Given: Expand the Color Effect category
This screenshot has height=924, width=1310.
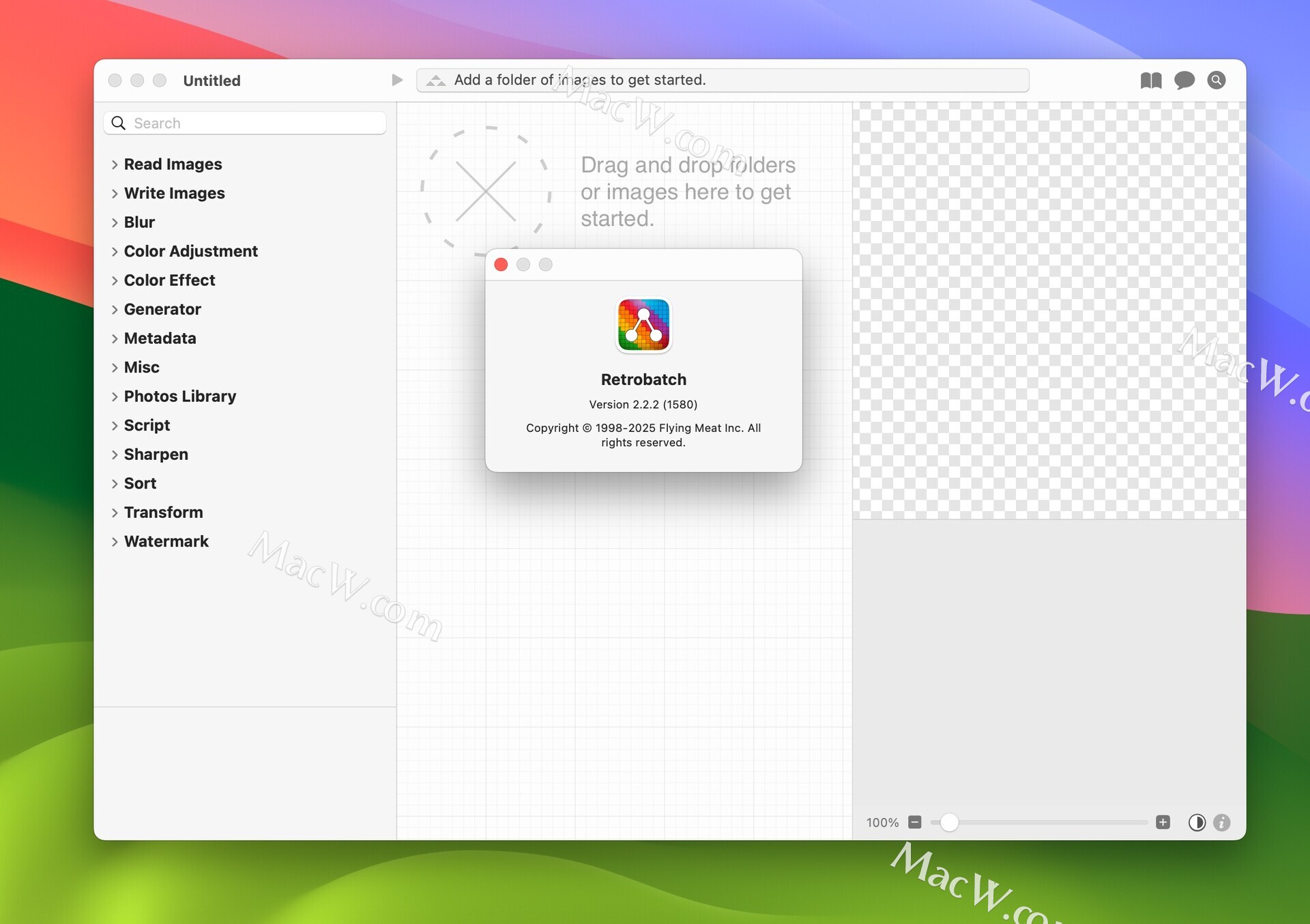Looking at the screenshot, I should (x=115, y=280).
